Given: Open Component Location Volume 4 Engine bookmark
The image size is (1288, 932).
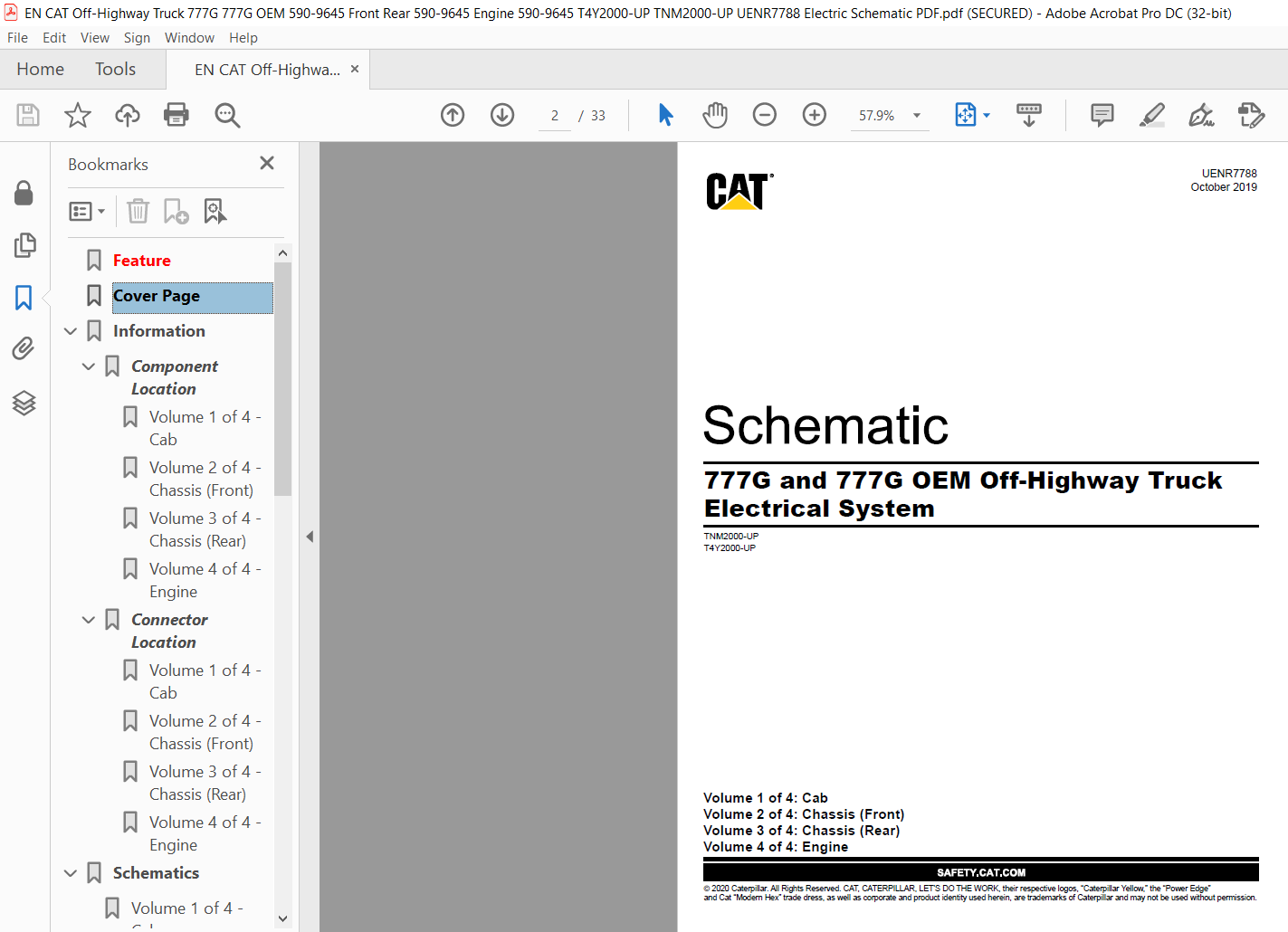Looking at the screenshot, I should (x=205, y=580).
